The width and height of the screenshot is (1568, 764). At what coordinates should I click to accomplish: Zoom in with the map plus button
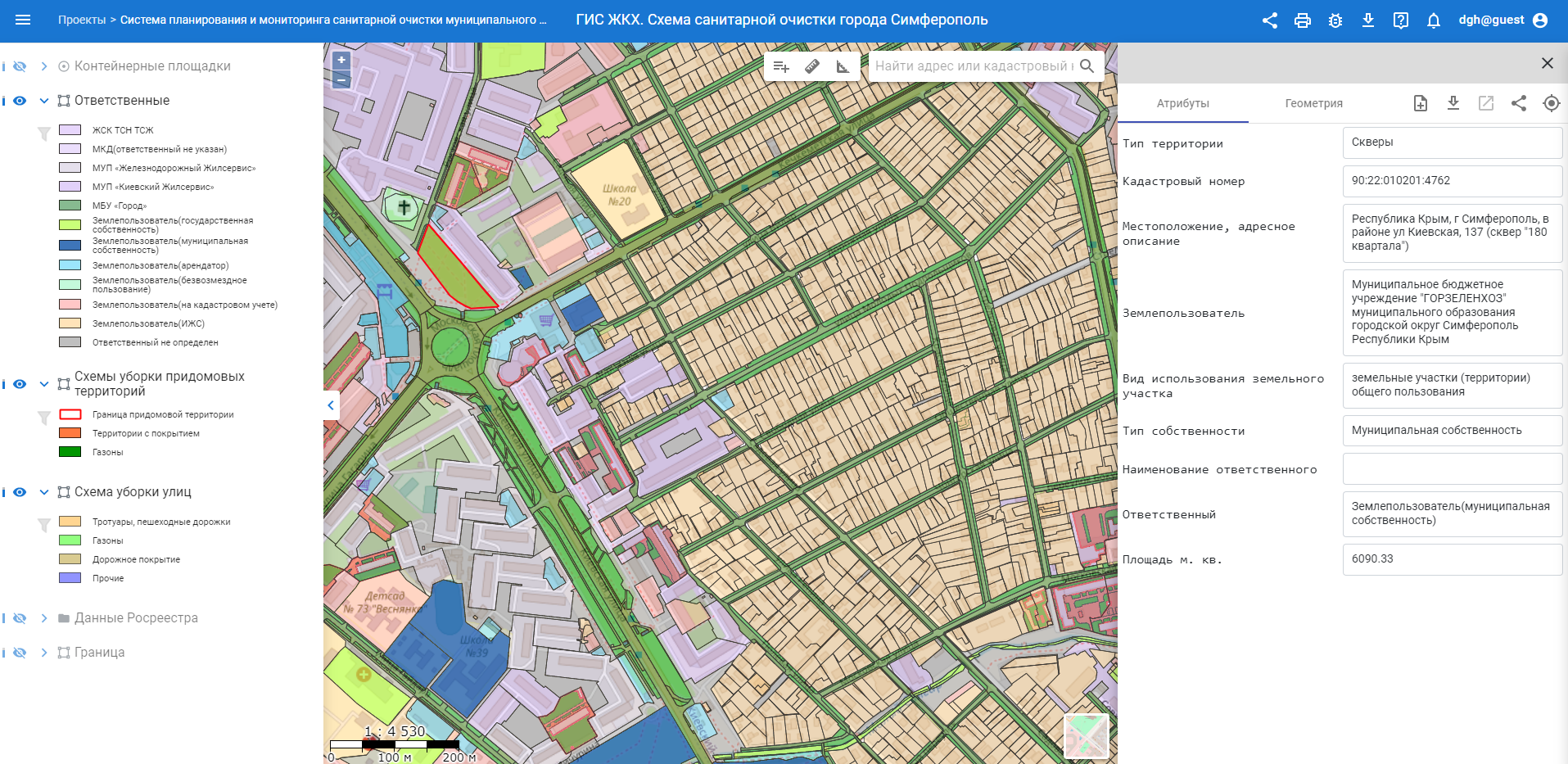341,60
